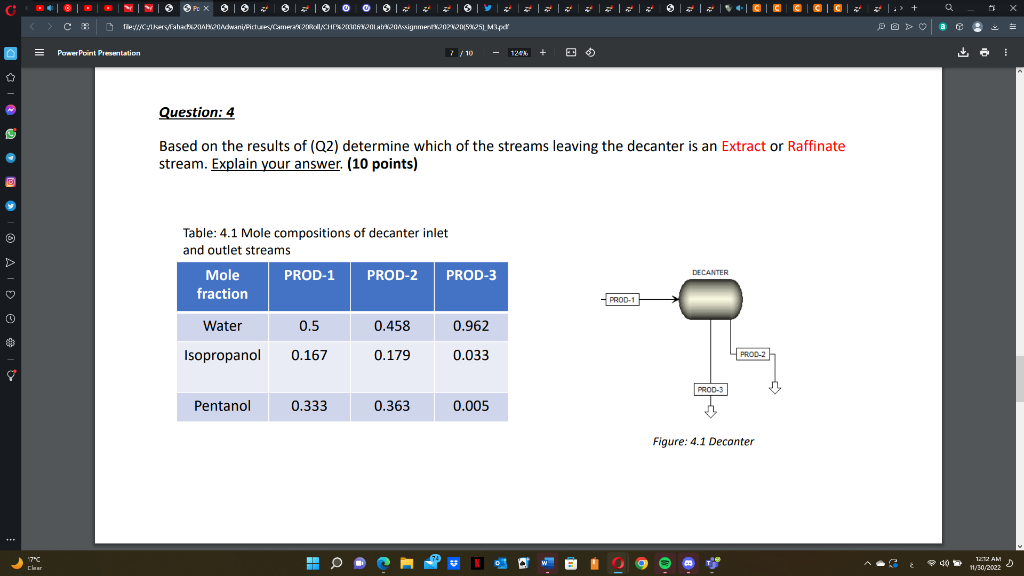Viewport: 1024px width, 576px height.
Task: Open Messenger in the sidebar
Action: point(9,109)
